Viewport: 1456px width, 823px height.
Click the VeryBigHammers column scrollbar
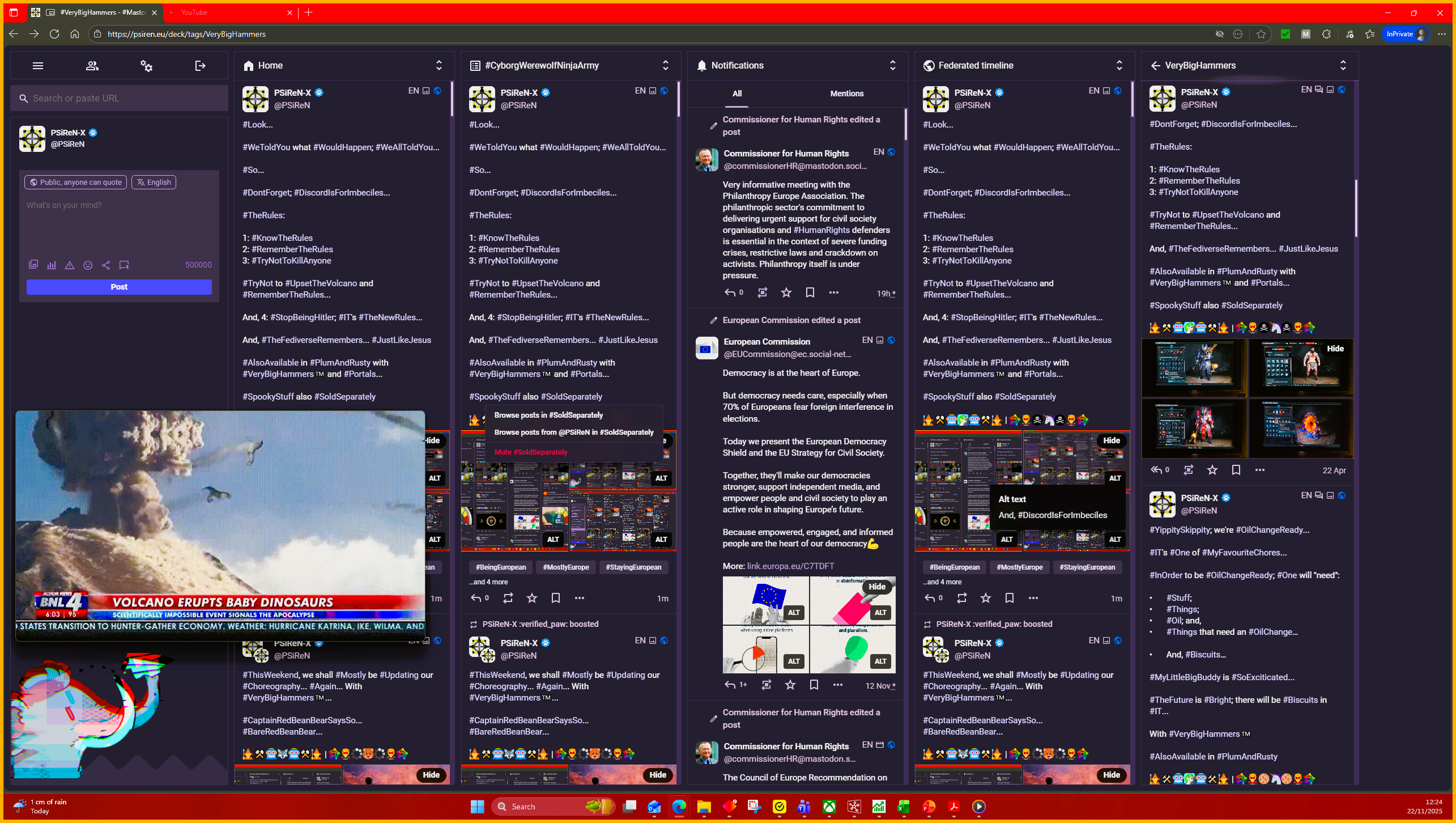click(1356, 208)
